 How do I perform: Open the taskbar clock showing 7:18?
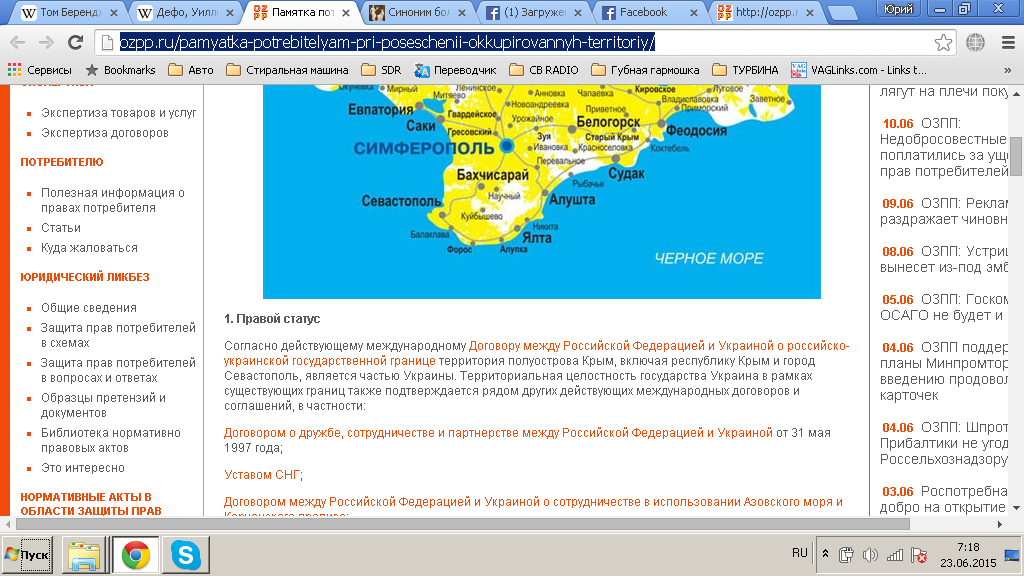point(968,555)
